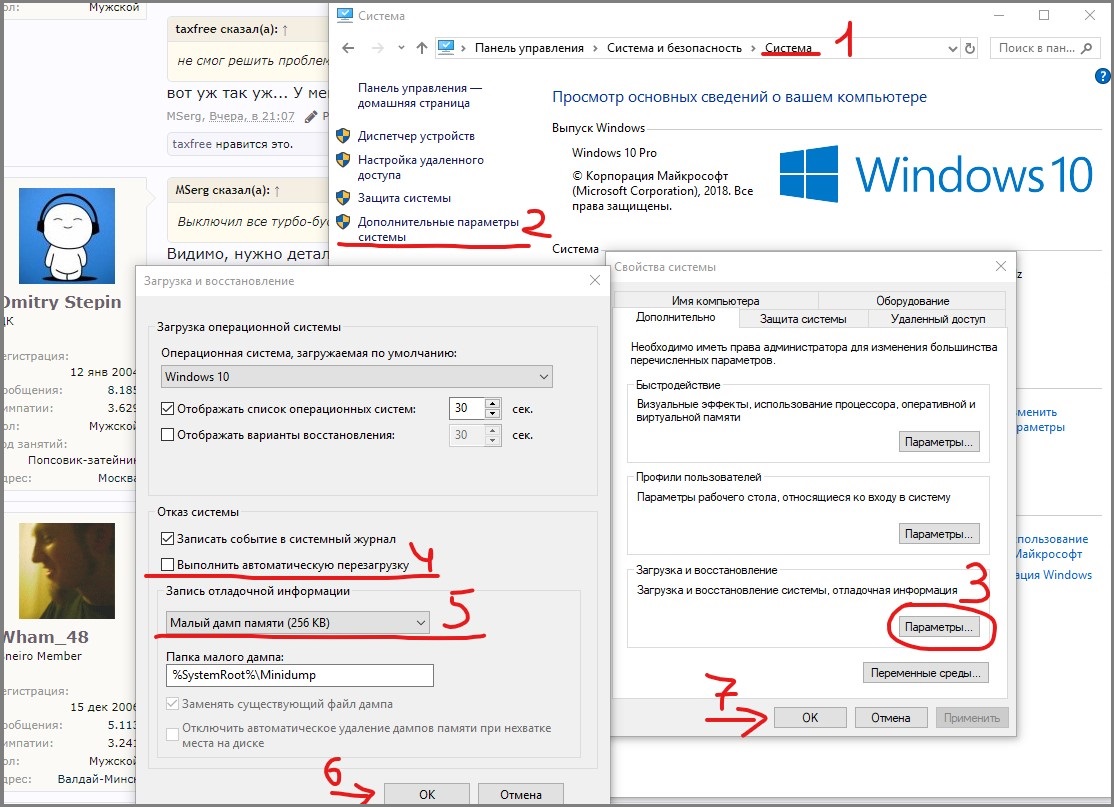
Task: Click the shield icon beside Защита системы
Action: (343, 197)
